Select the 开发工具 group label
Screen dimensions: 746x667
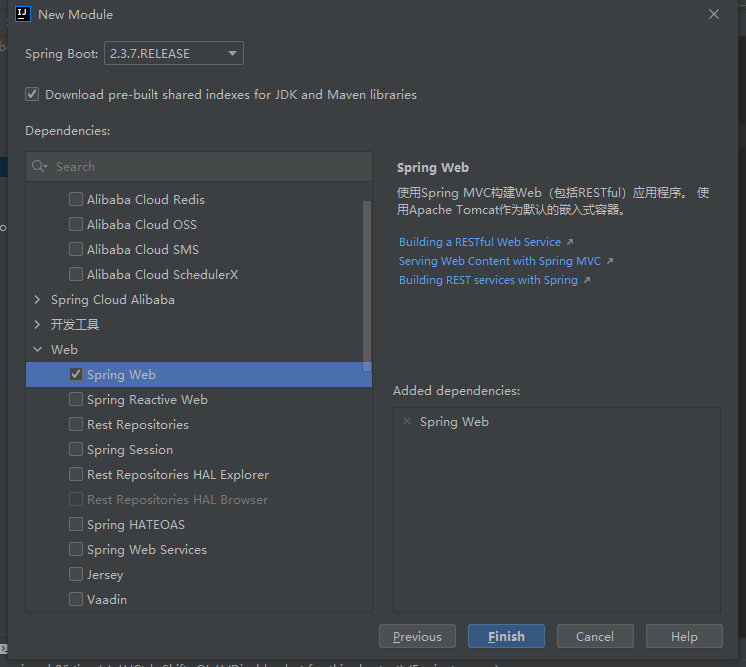pos(75,324)
